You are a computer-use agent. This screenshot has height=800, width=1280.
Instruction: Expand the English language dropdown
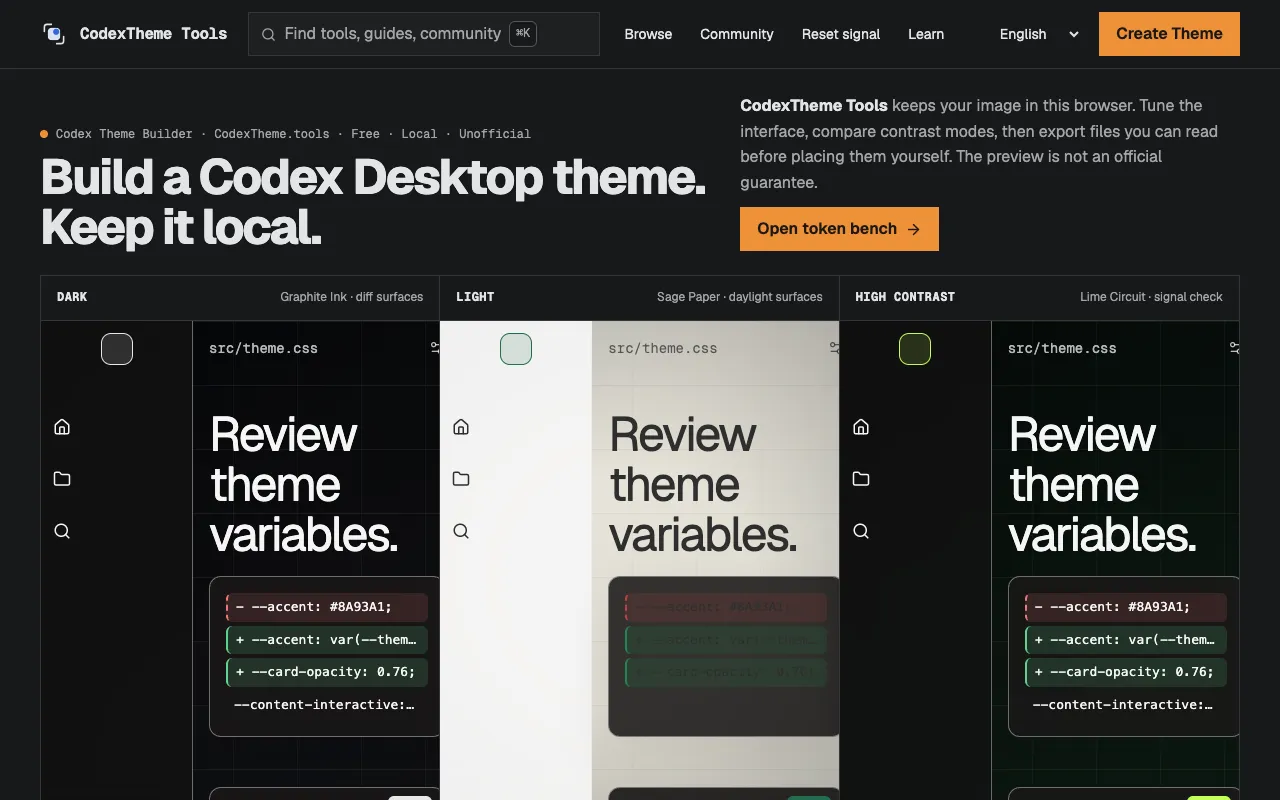pos(1039,34)
